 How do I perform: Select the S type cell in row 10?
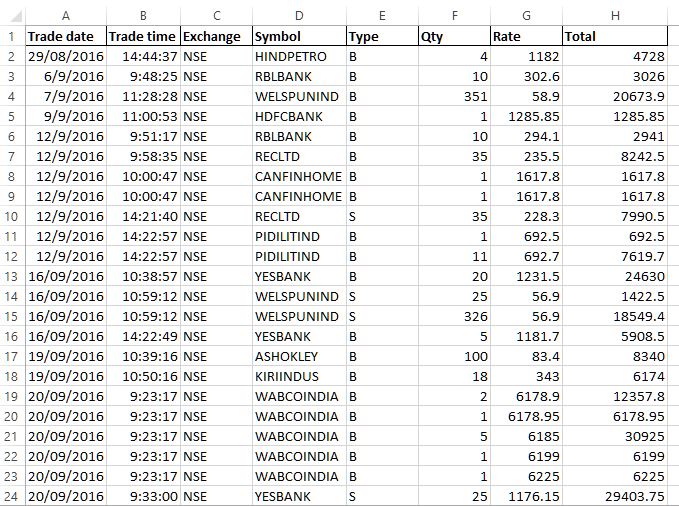click(382, 216)
